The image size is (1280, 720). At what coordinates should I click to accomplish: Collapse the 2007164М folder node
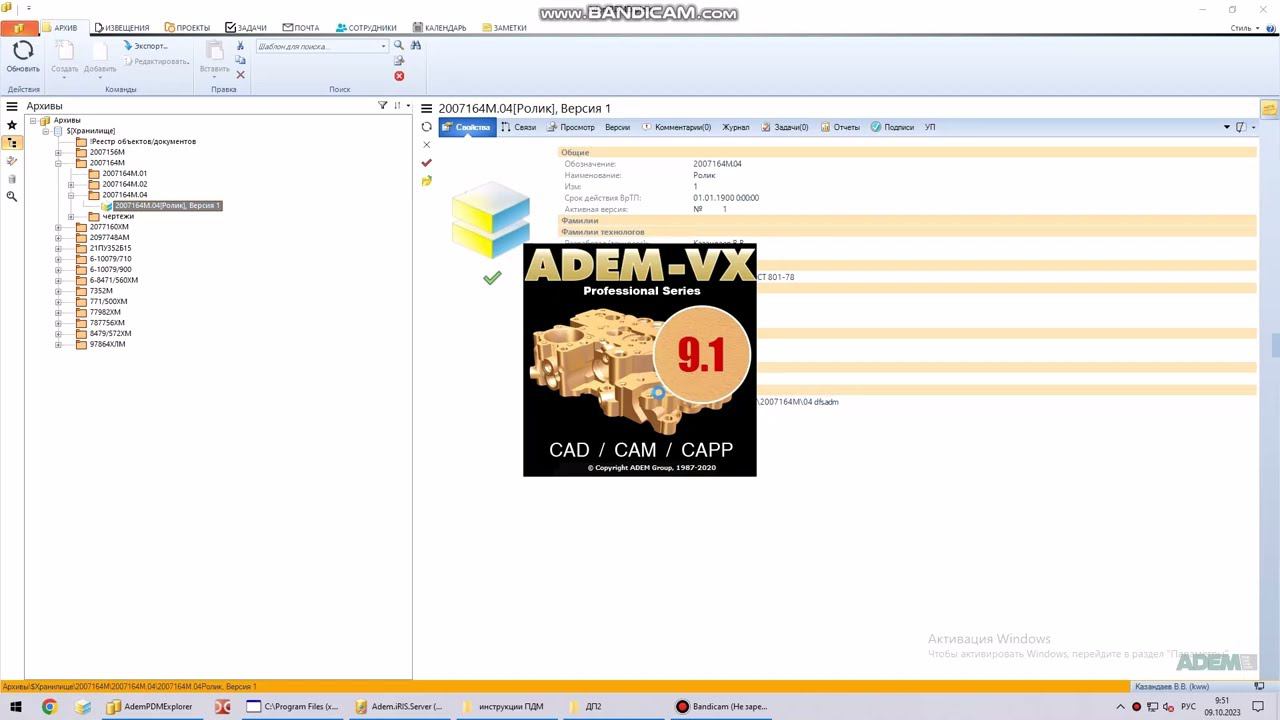point(58,163)
